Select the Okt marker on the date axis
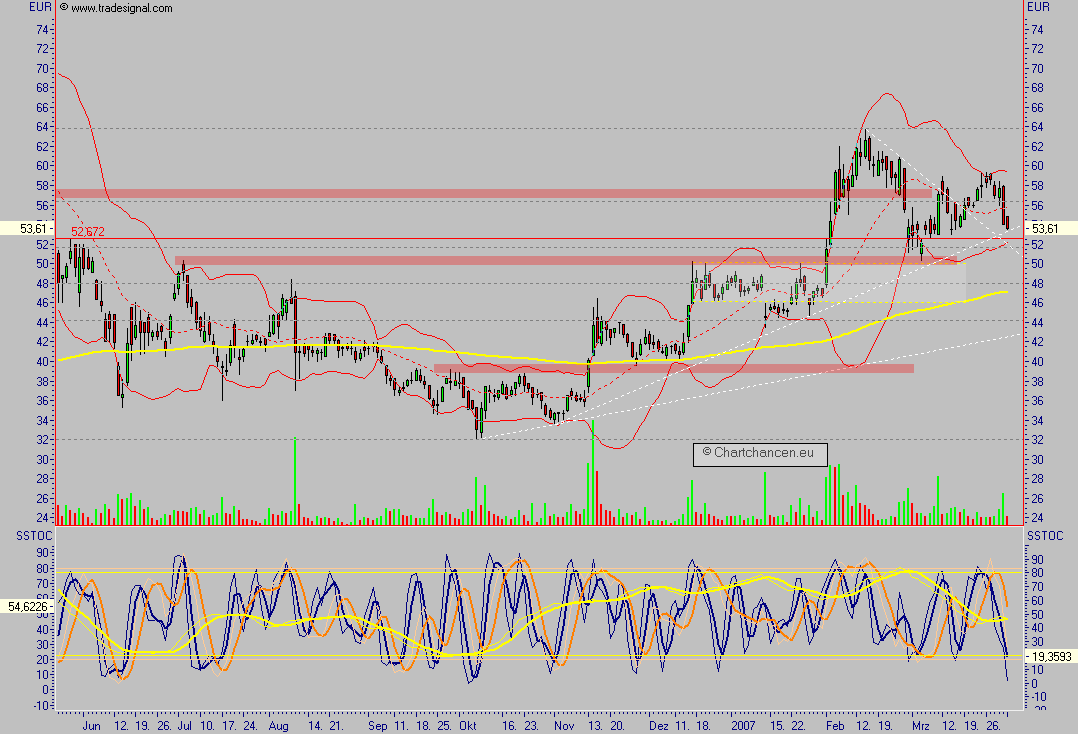Screen dimensions: 1078x734 click(469, 723)
